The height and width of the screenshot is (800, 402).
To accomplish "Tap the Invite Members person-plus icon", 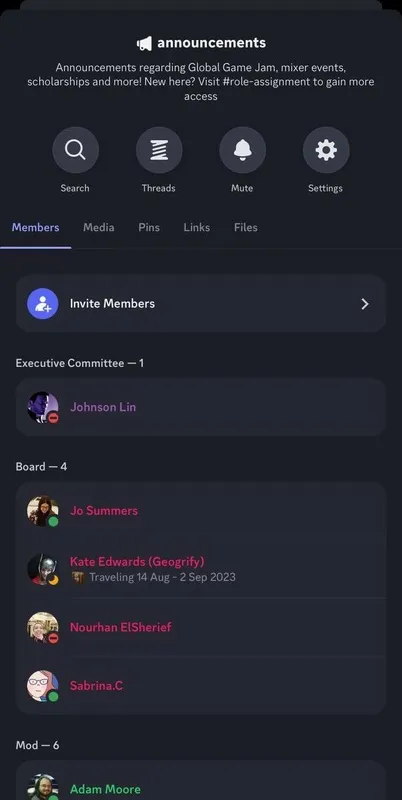I will coord(43,304).
